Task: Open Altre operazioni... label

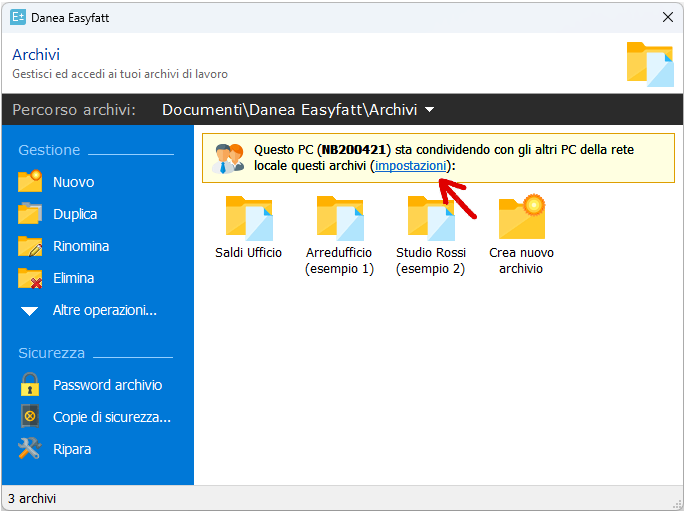Action: click(105, 310)
